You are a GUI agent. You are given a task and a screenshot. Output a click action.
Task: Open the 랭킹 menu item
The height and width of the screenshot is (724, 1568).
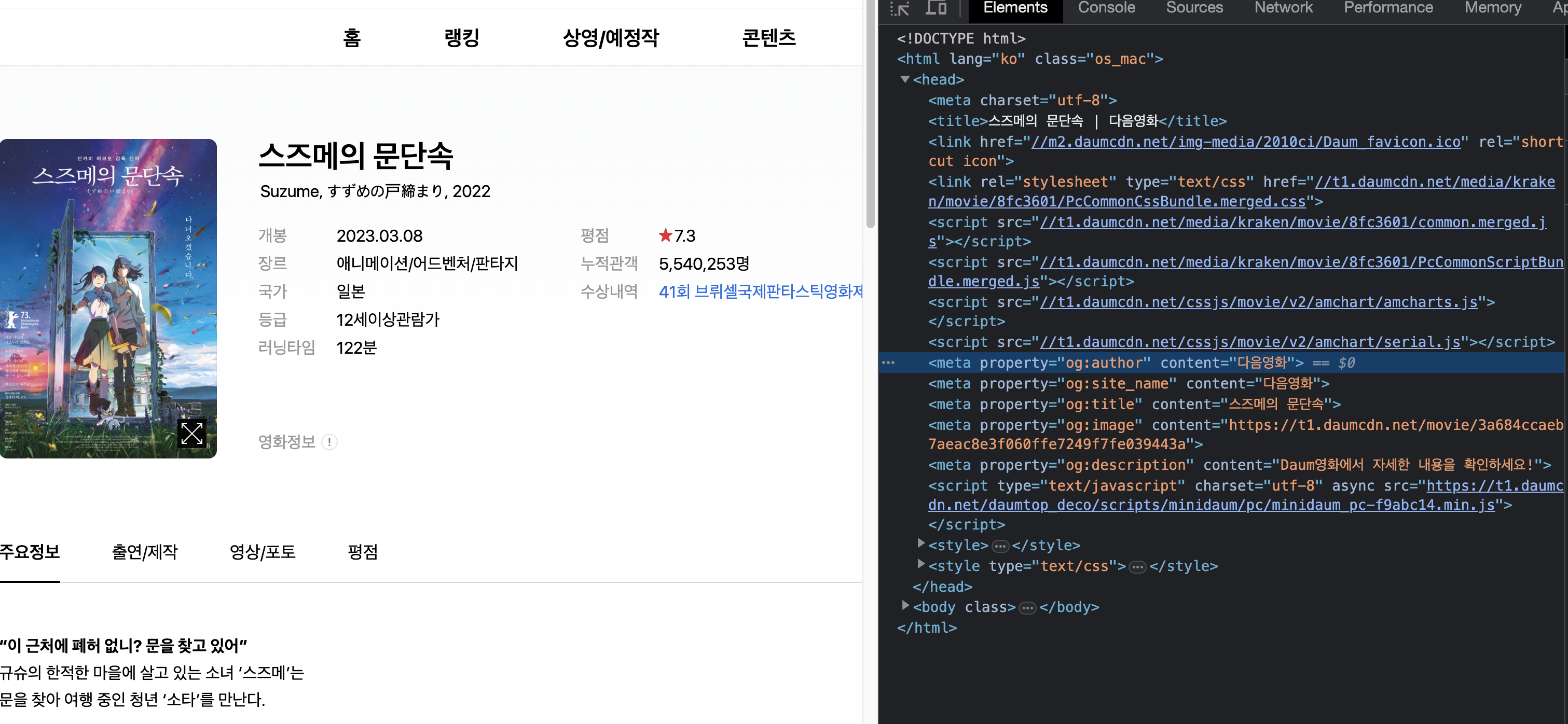pyautogui.click(x=461, y=38)
